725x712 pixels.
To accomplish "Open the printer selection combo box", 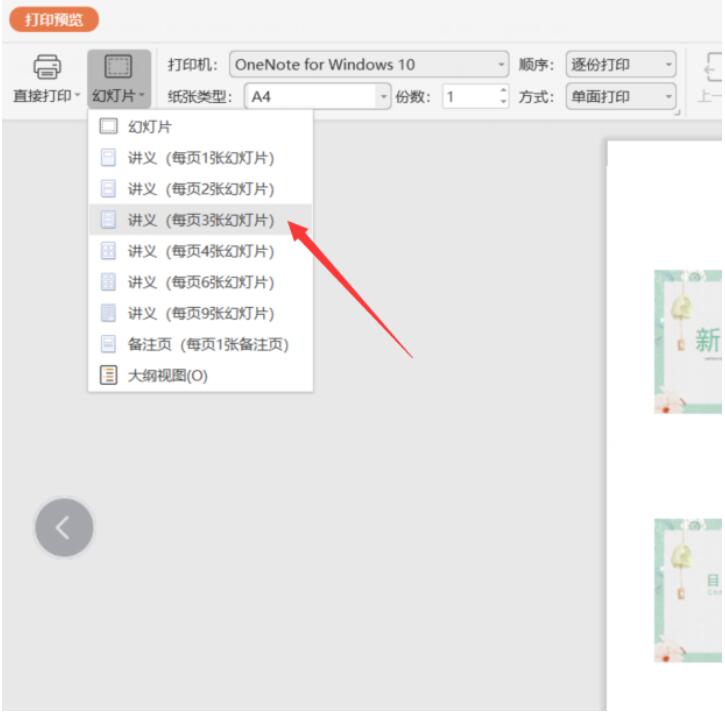I will (x=369, y=64).
